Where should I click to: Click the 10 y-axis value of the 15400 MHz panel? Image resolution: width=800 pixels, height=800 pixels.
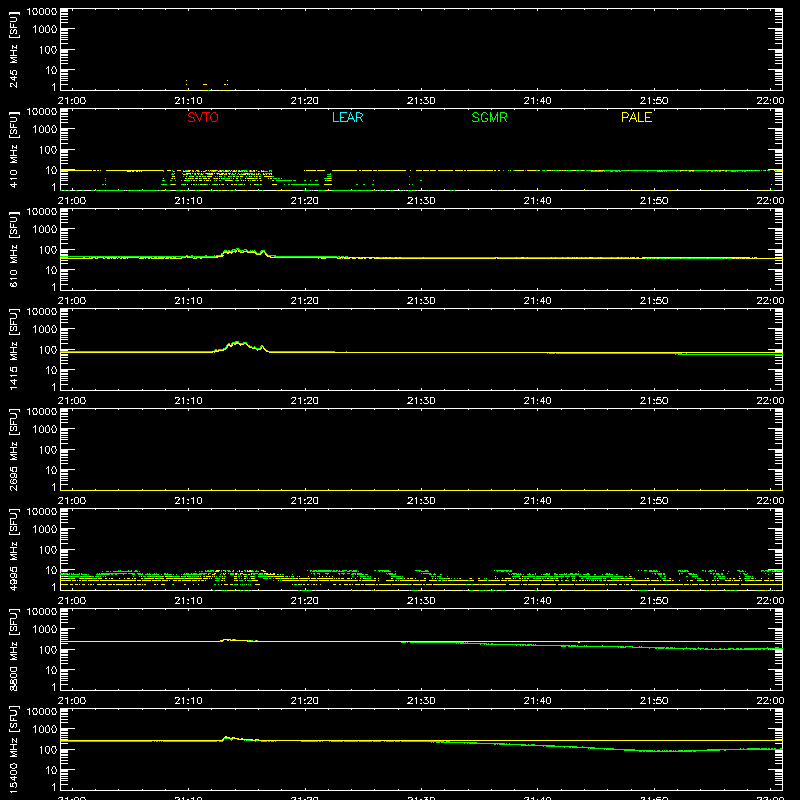(x=51, y=770)
